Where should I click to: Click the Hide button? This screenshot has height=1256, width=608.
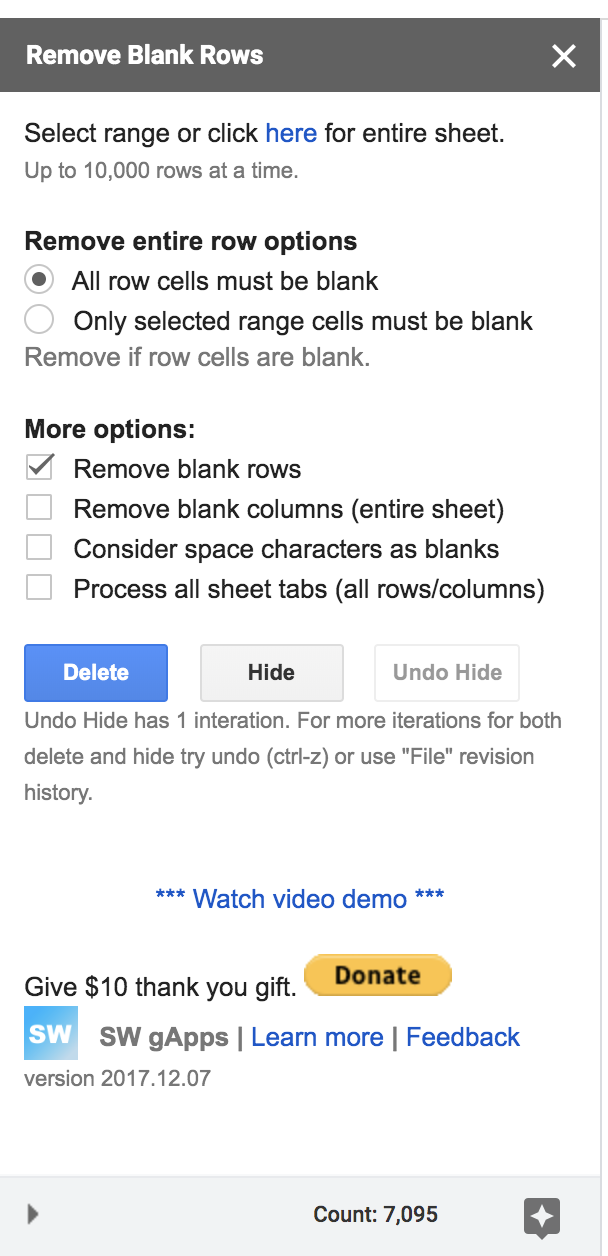272,672
